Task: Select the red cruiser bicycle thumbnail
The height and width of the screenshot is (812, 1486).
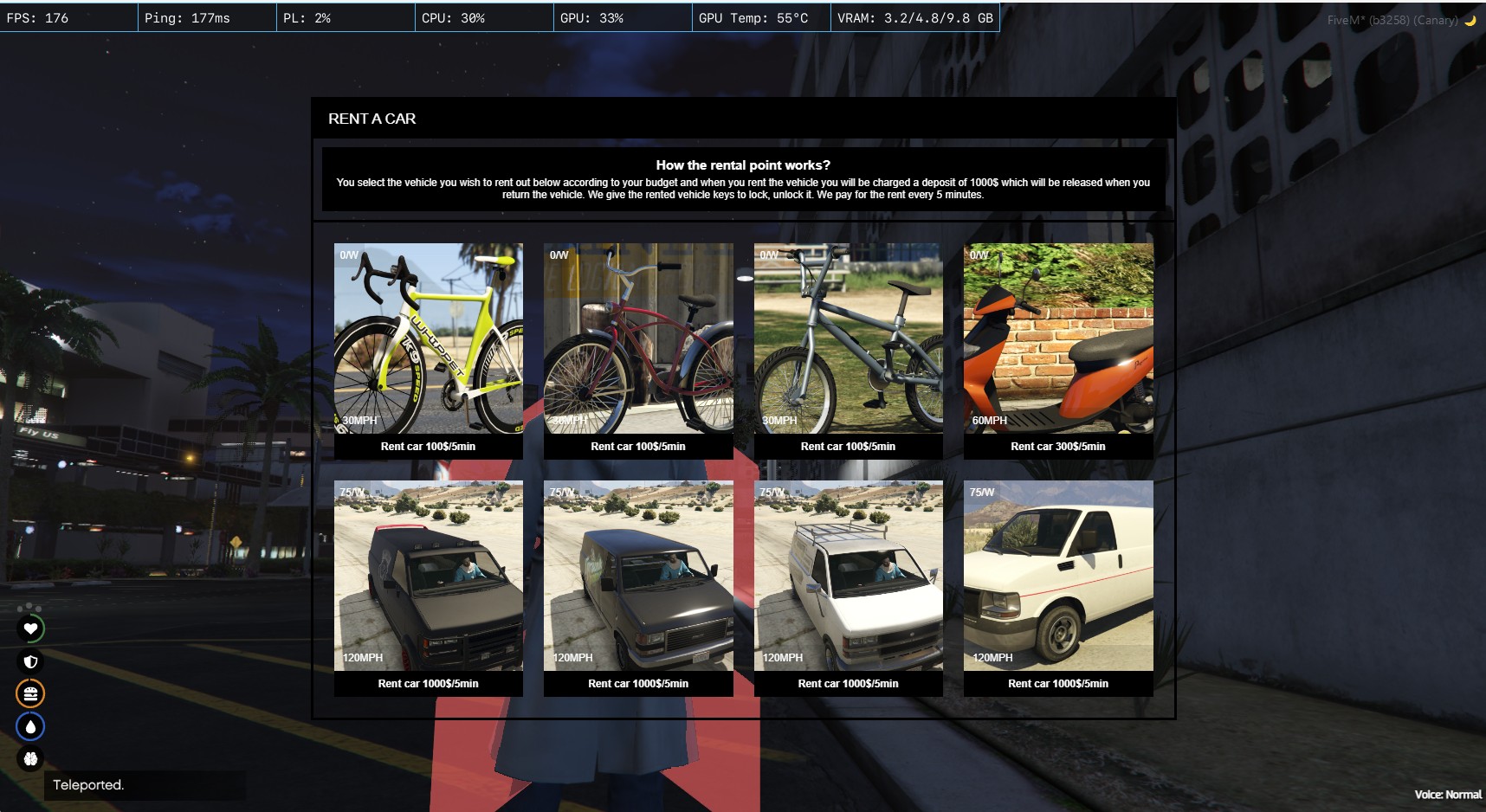Action: pos(638,338)
